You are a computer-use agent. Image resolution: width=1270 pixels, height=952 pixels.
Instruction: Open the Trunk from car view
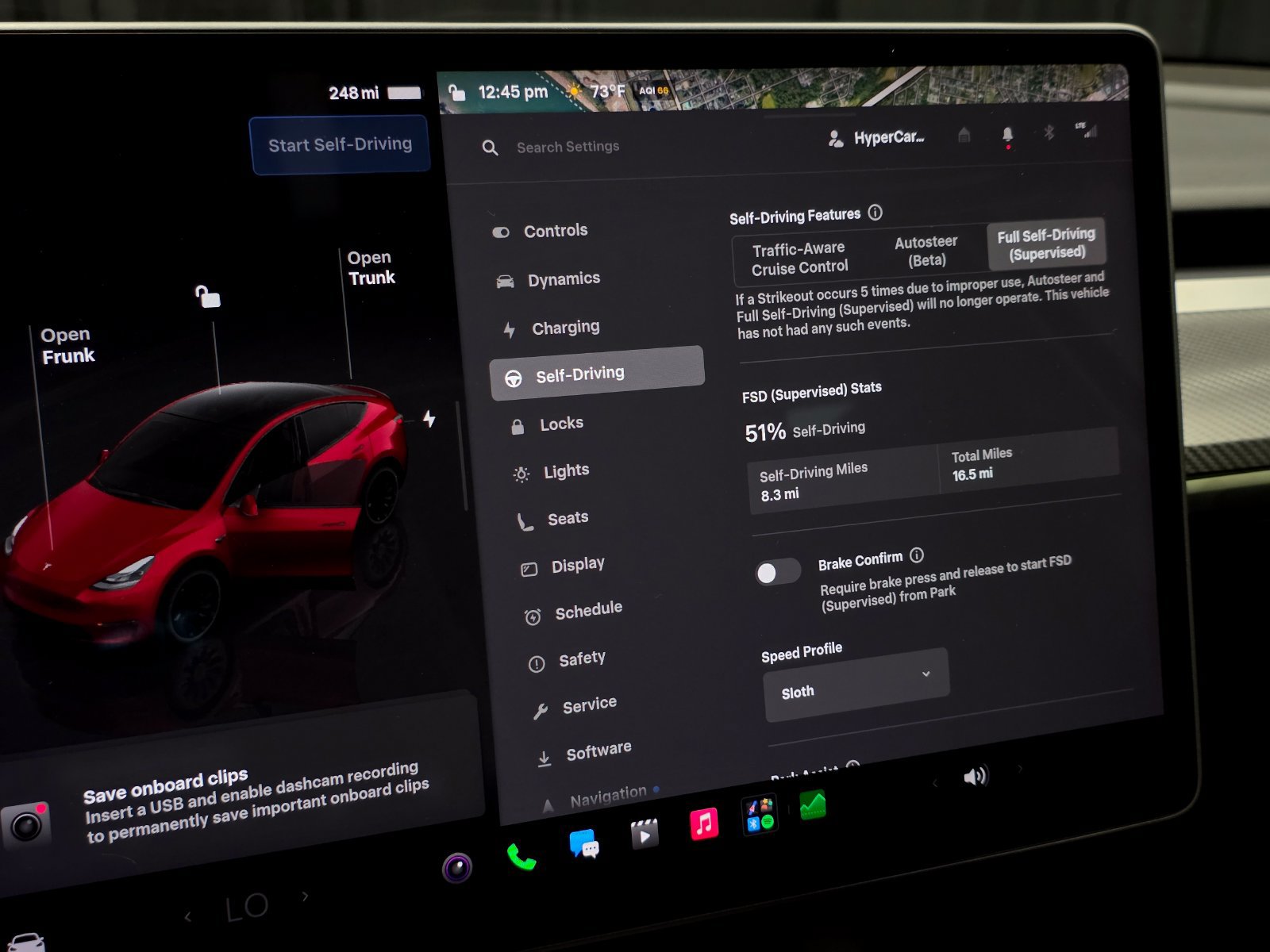371,267
